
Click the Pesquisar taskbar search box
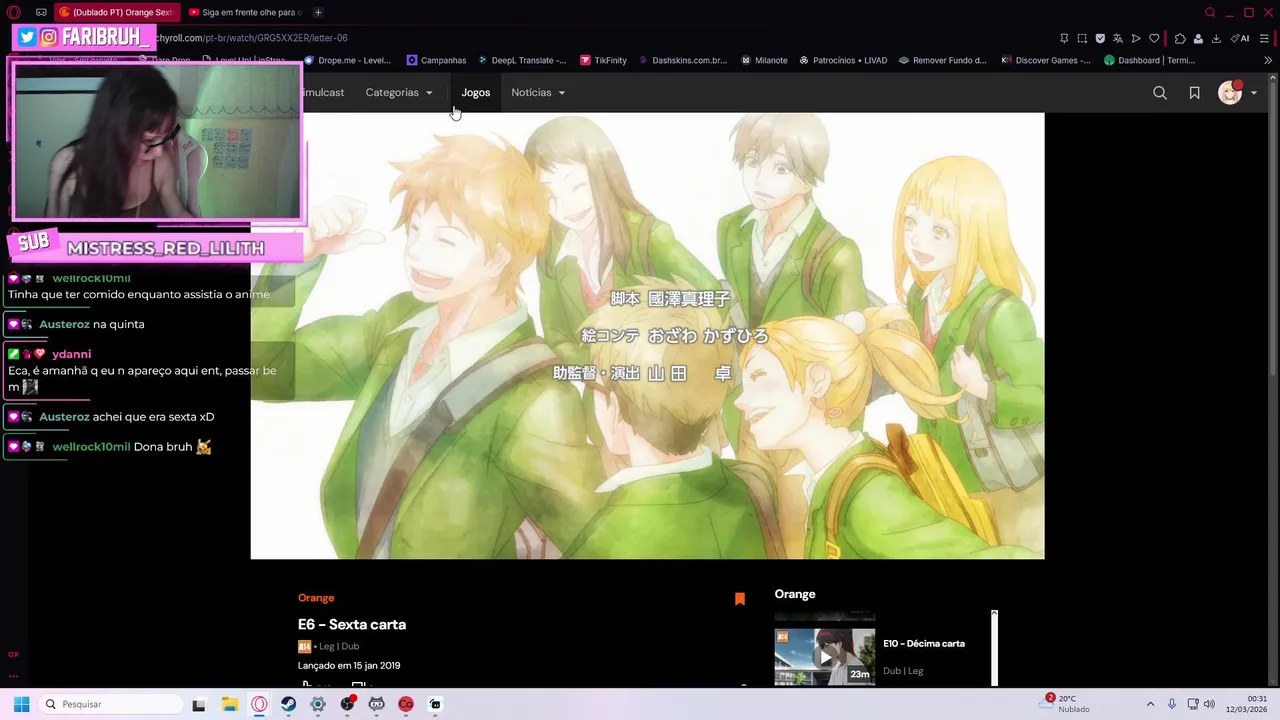click(109, 704)
